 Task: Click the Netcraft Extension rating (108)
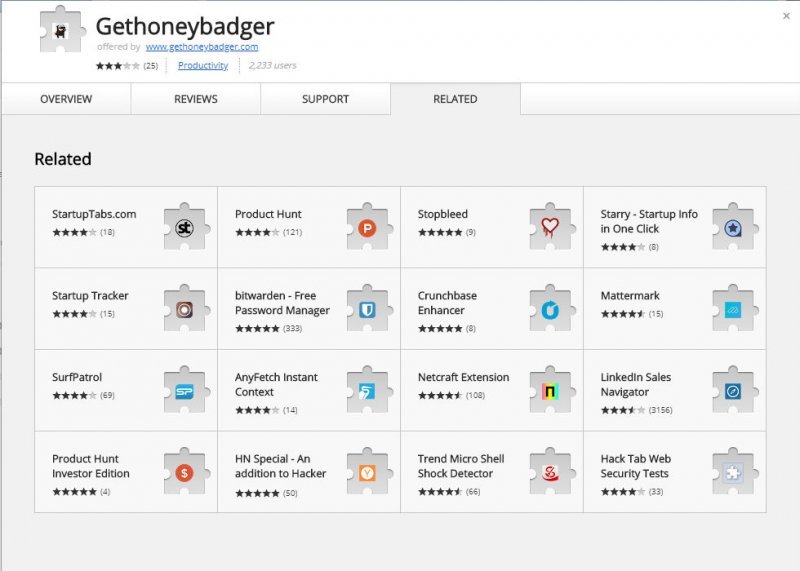(x=452, y=395)
